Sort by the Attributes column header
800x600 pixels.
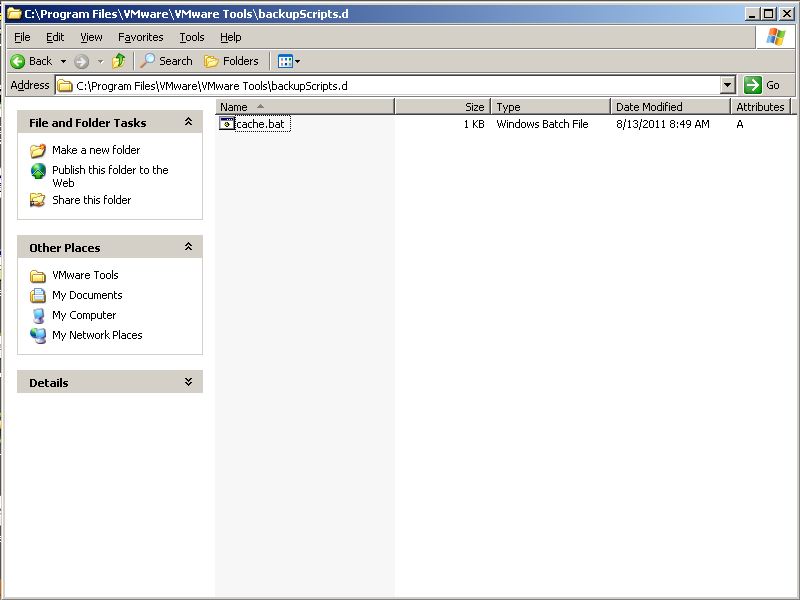click(x=760, y=107)
